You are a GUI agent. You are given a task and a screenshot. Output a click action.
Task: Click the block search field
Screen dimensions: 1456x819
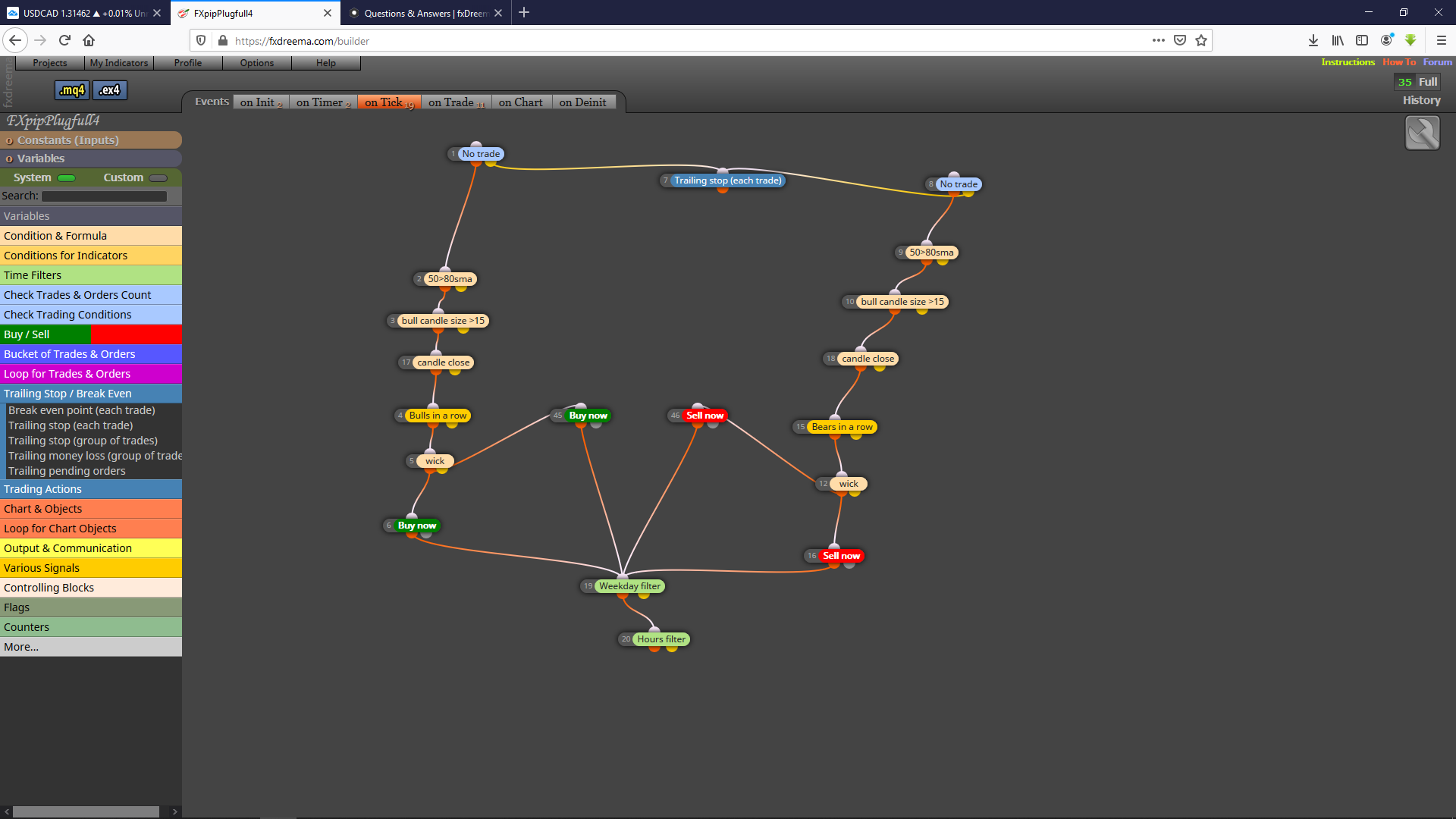click(104, 196)
